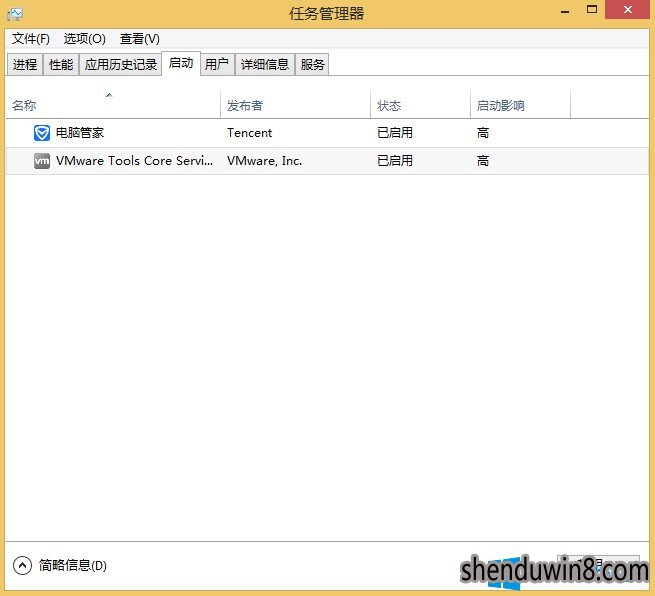Open the 选项(O) menu
Screen dimensions: 655x596
(84, 39)
